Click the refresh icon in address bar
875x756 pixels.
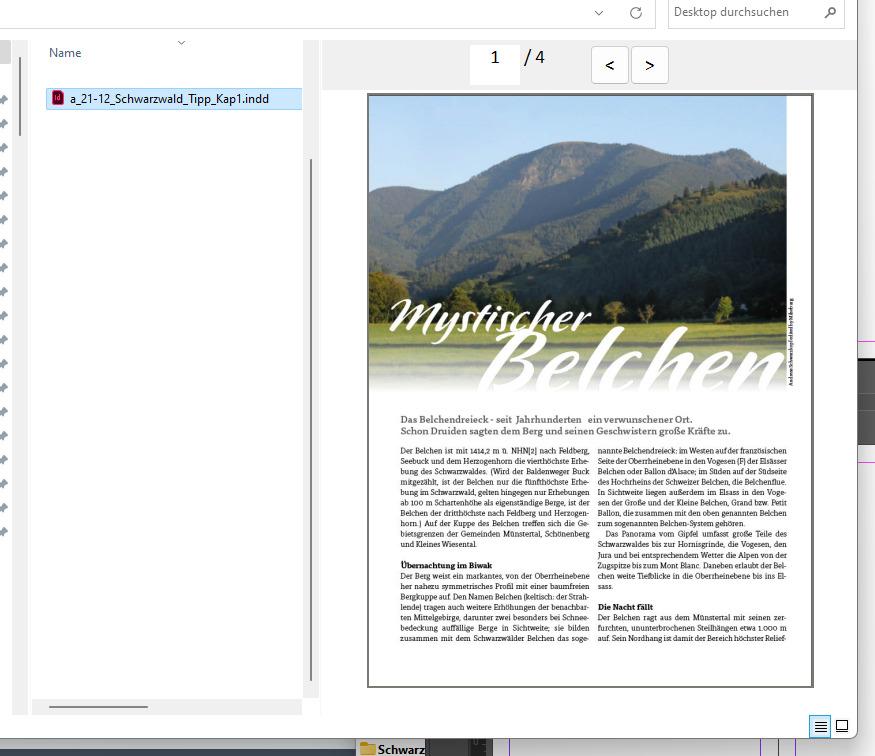pos(635,13)
